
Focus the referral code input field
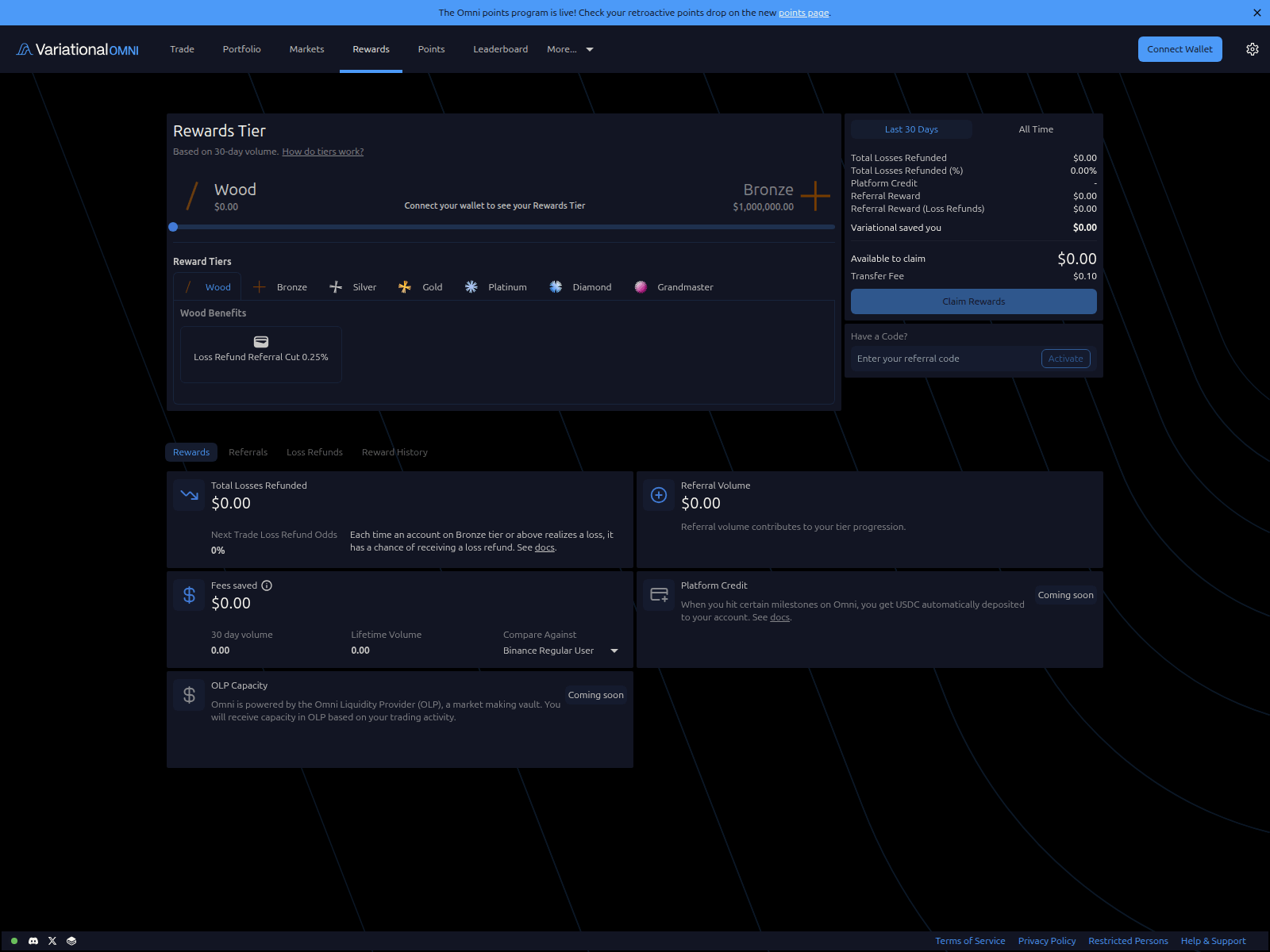pyautogui.click(x=945, y=359)
